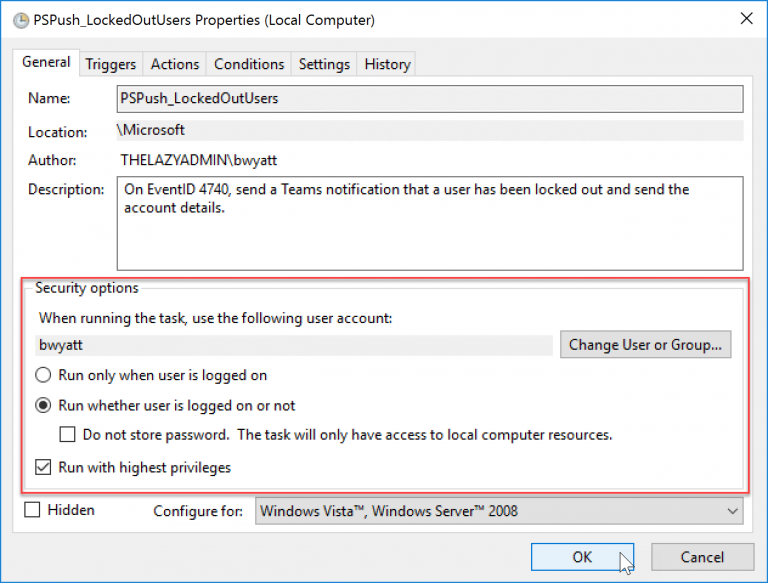Image resolution: width=768 pixels, height=583 pixels.
Task: View the History tab
Action: (x=387, y=64)
